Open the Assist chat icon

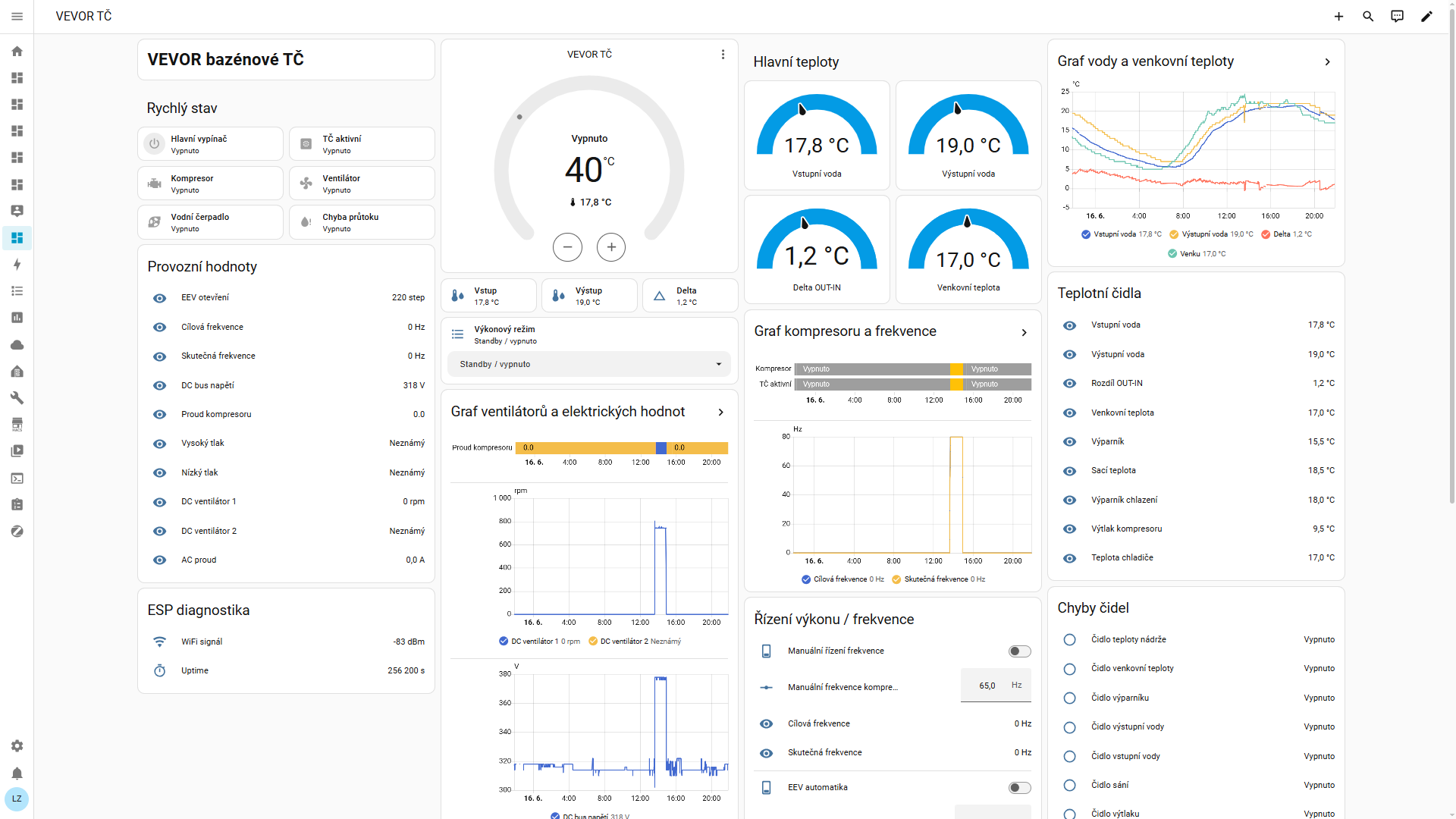click(x=1397, y=16)
